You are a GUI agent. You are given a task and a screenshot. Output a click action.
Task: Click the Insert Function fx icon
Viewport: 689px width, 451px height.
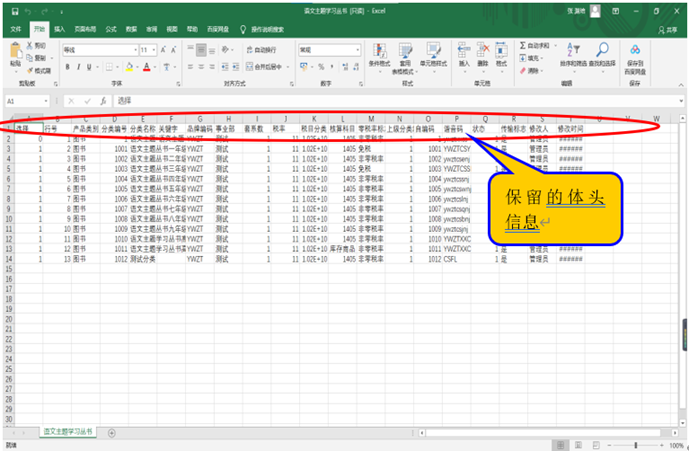pos(101,101)
